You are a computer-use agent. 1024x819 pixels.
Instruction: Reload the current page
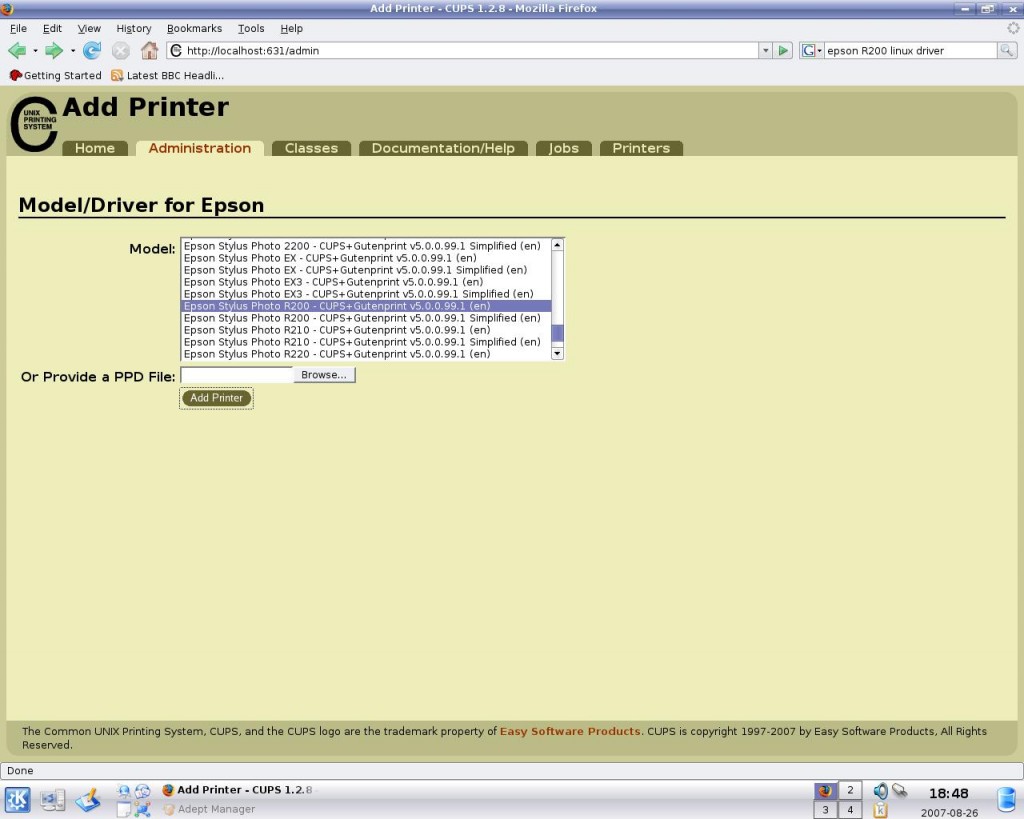pos(92,50)
